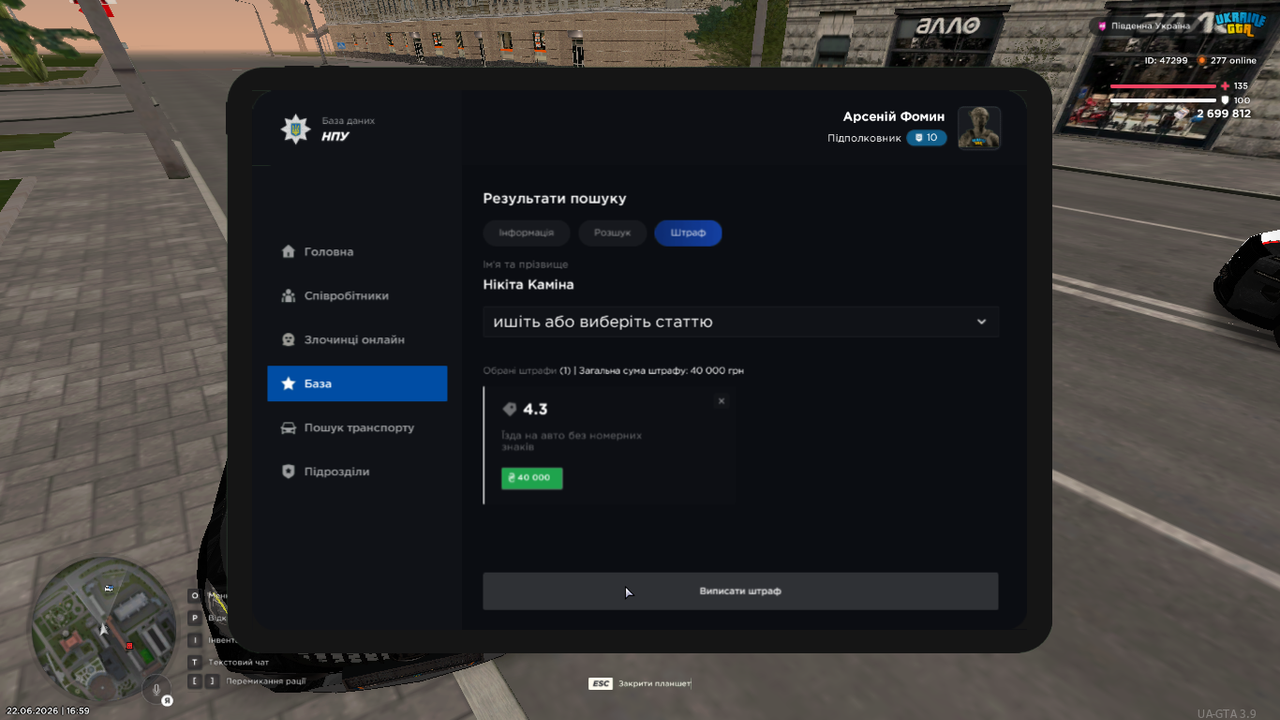This screenshot has width=1280, height=720.
Task: Open the article selection dropdown chevron
Action: [x=981, y=322]
